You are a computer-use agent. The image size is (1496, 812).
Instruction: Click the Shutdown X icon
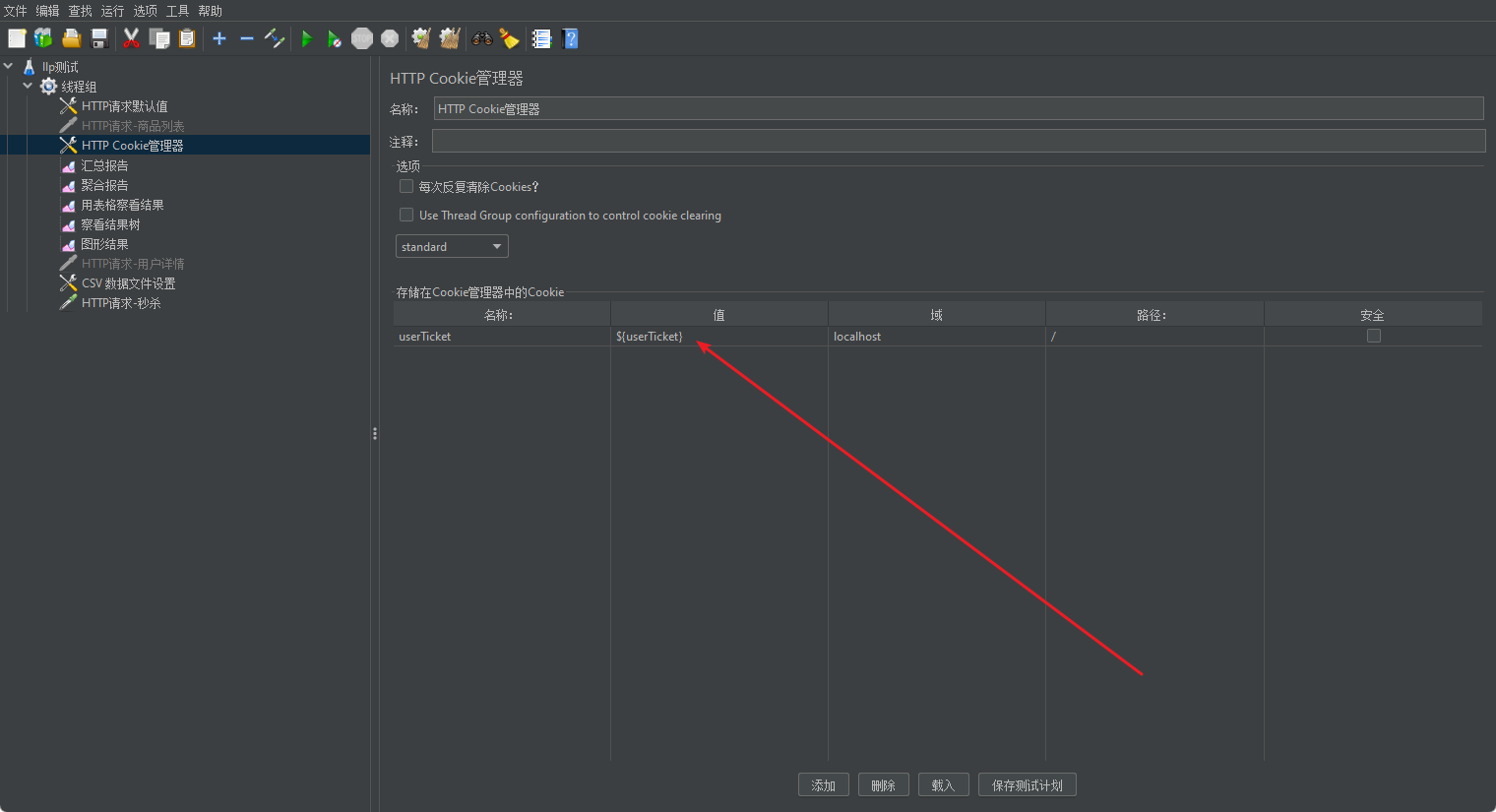tap(390, 38)
